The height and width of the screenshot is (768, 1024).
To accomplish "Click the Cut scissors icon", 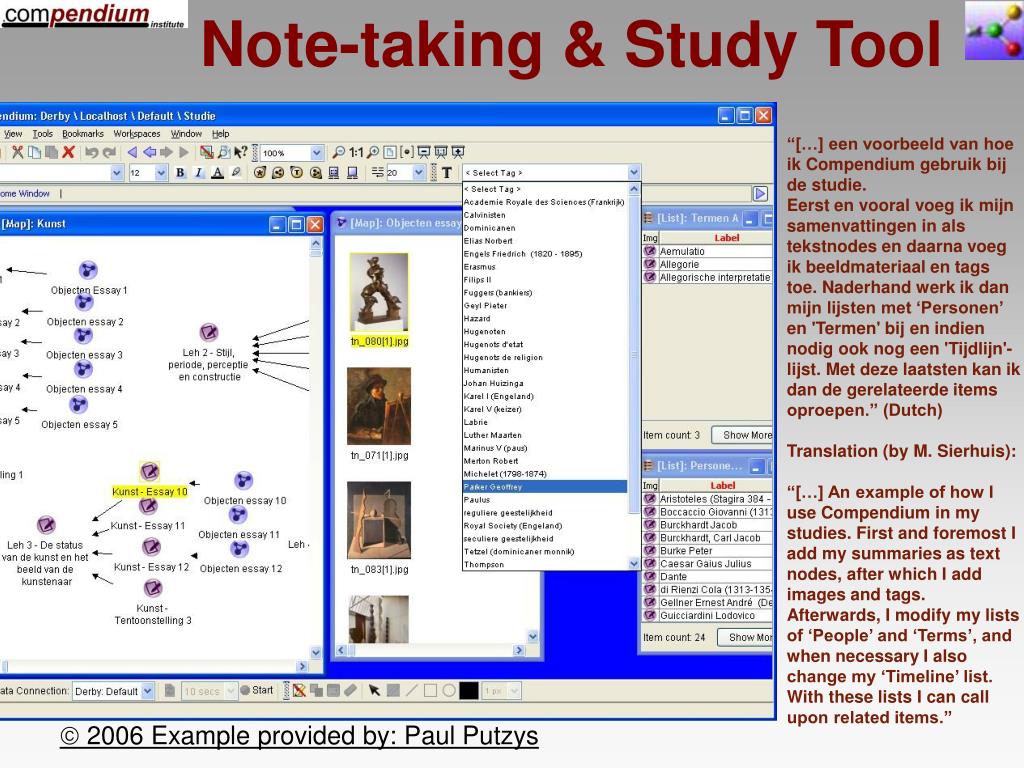I will point(18,152).
